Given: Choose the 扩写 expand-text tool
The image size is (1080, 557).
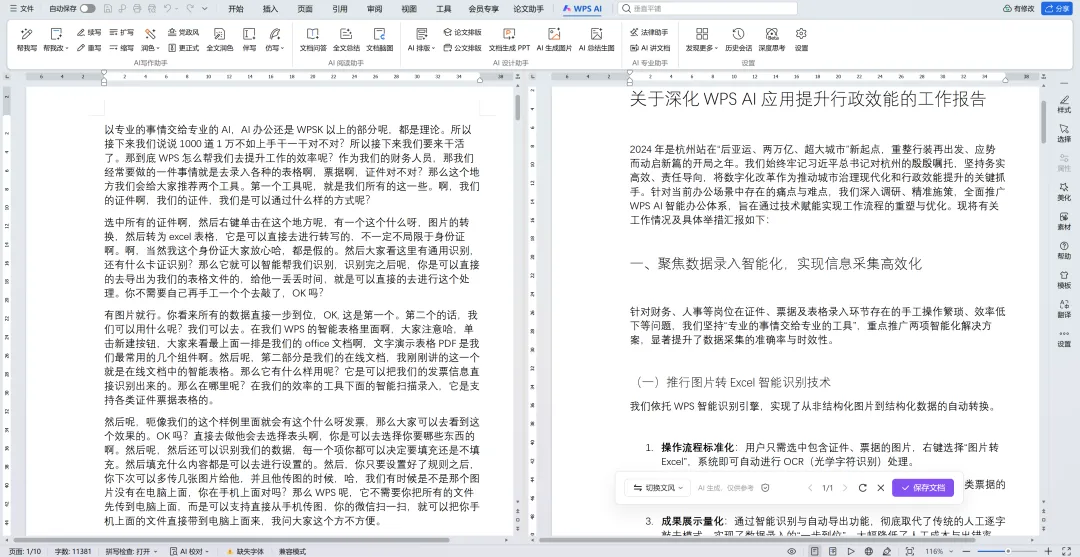Looking at the screenshot, I should pos(122,32).
